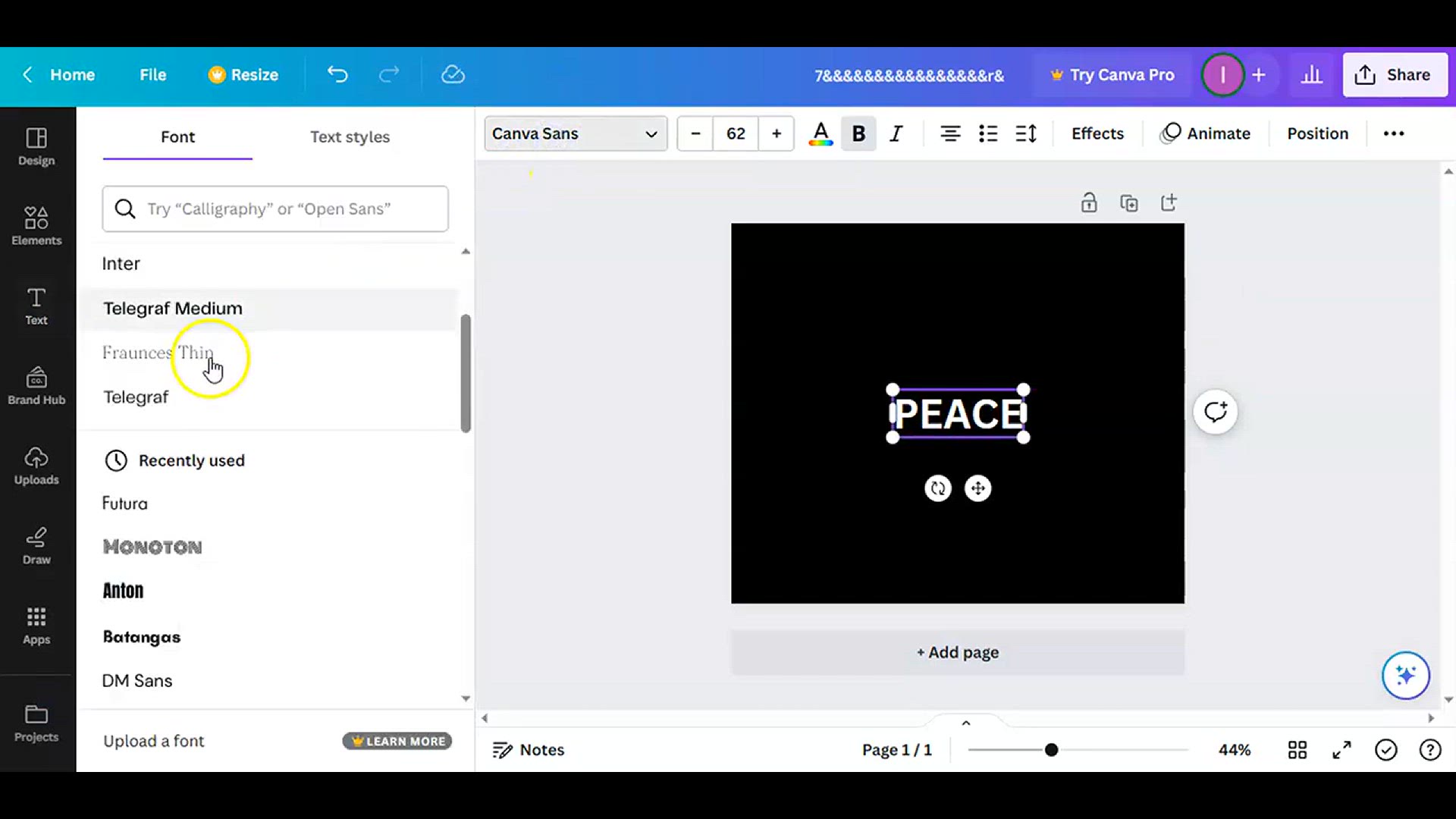Screen dimensions: 1456x819
Task: Click LEARN MORE for font upload
Action: click(x=397, y=741)
